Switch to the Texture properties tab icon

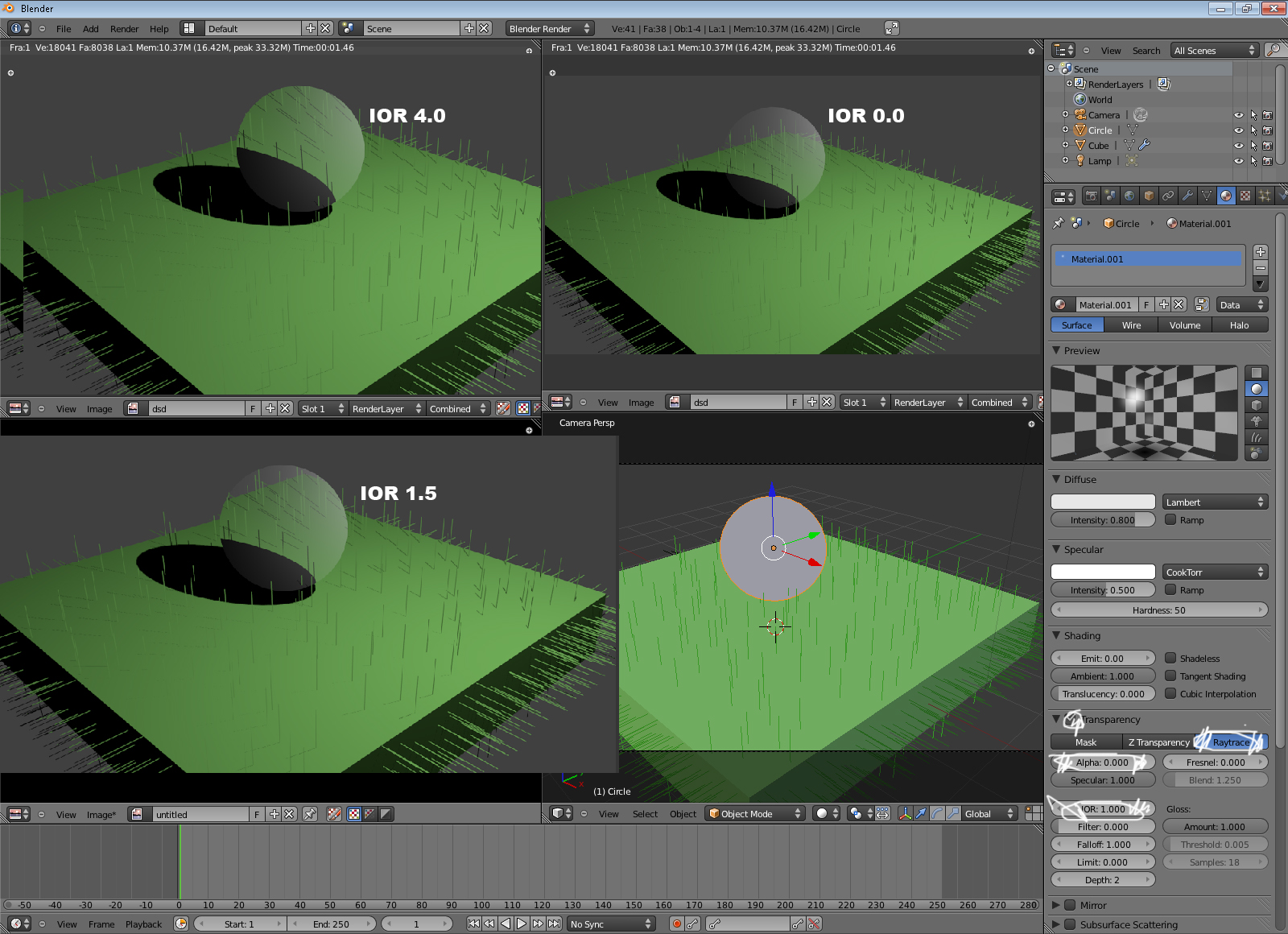pyautogui.click(x=1245, y=196)
